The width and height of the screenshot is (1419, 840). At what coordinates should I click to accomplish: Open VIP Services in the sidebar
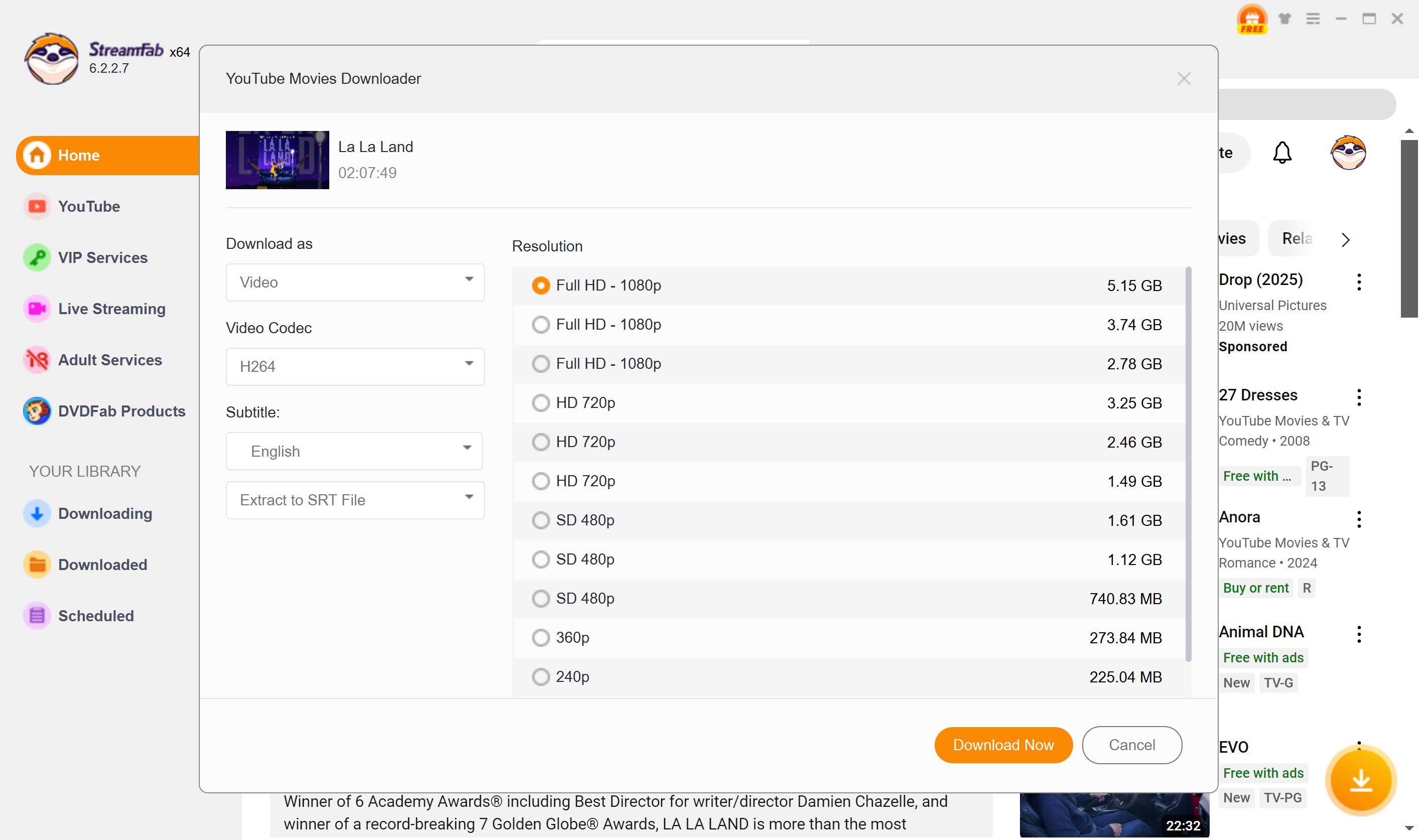102,257
